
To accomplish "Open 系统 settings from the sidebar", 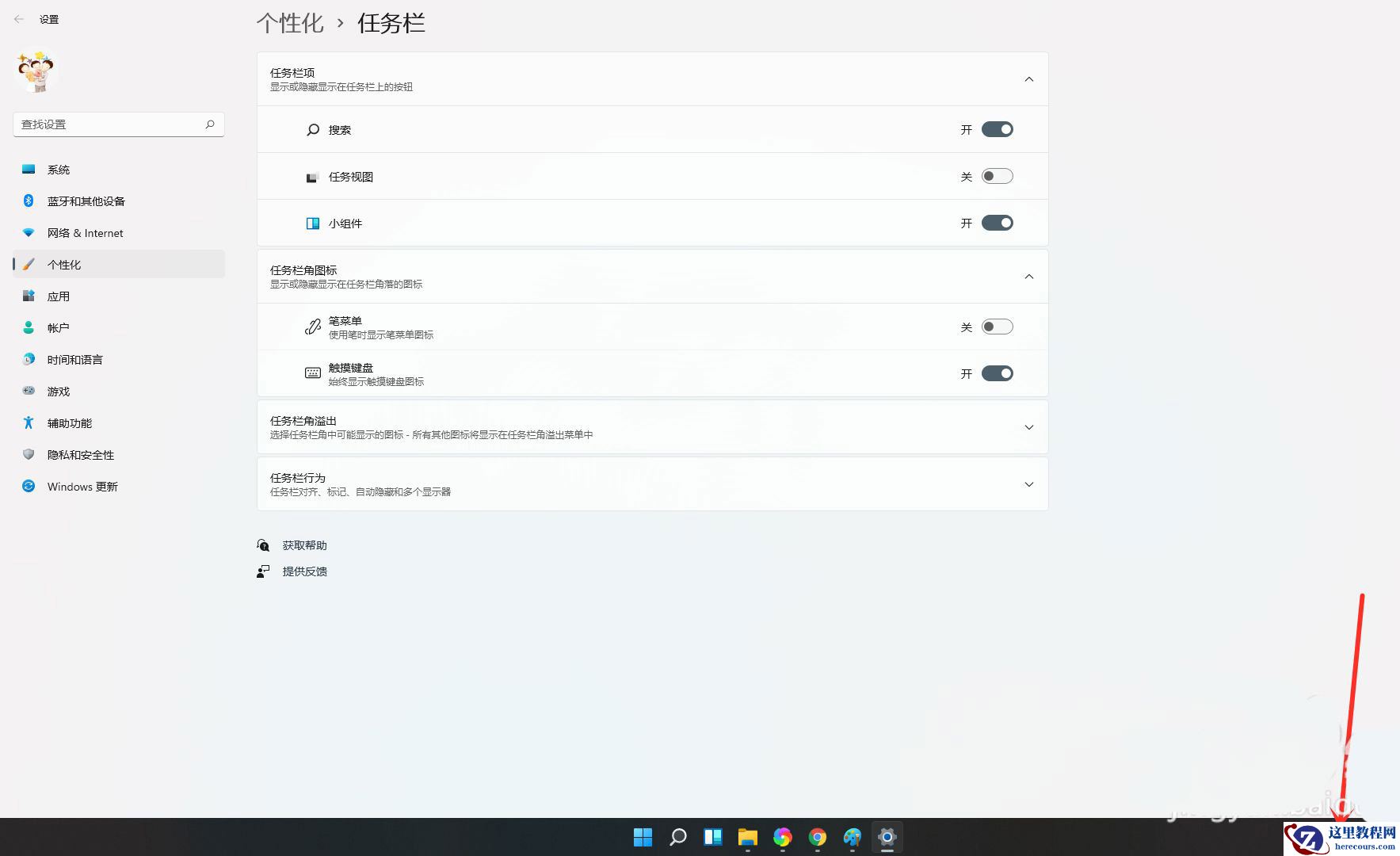I will pyautogui.click(x=58, y=169).
